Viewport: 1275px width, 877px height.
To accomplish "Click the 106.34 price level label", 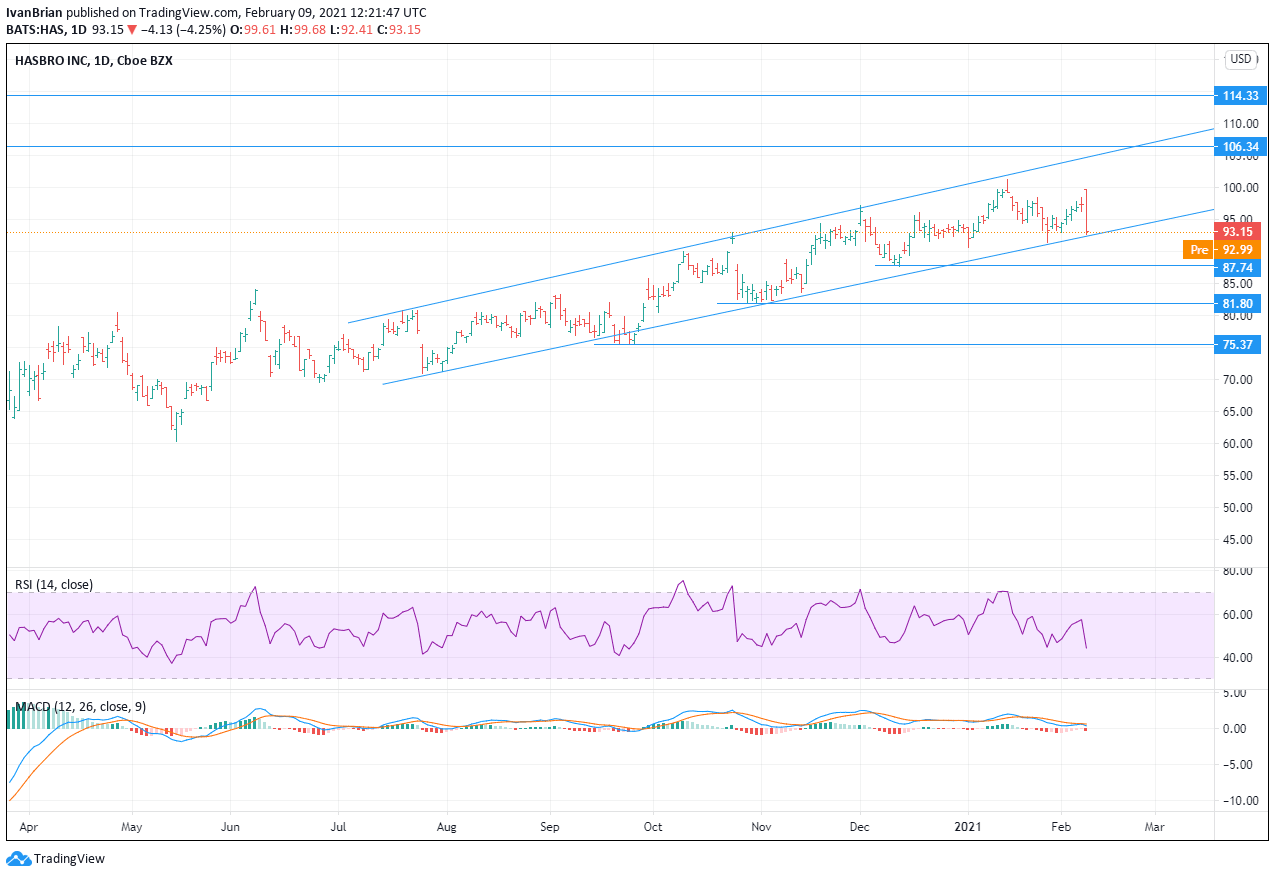I will (x=1240, y=147).
